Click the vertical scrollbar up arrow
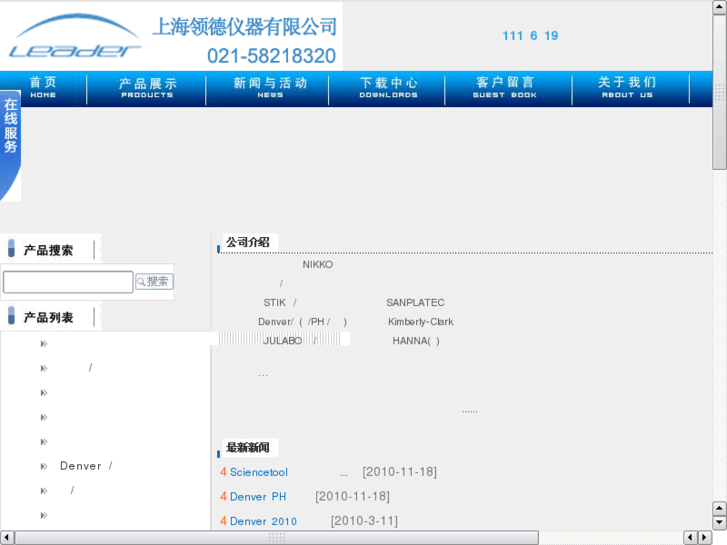 pos(719,7)
